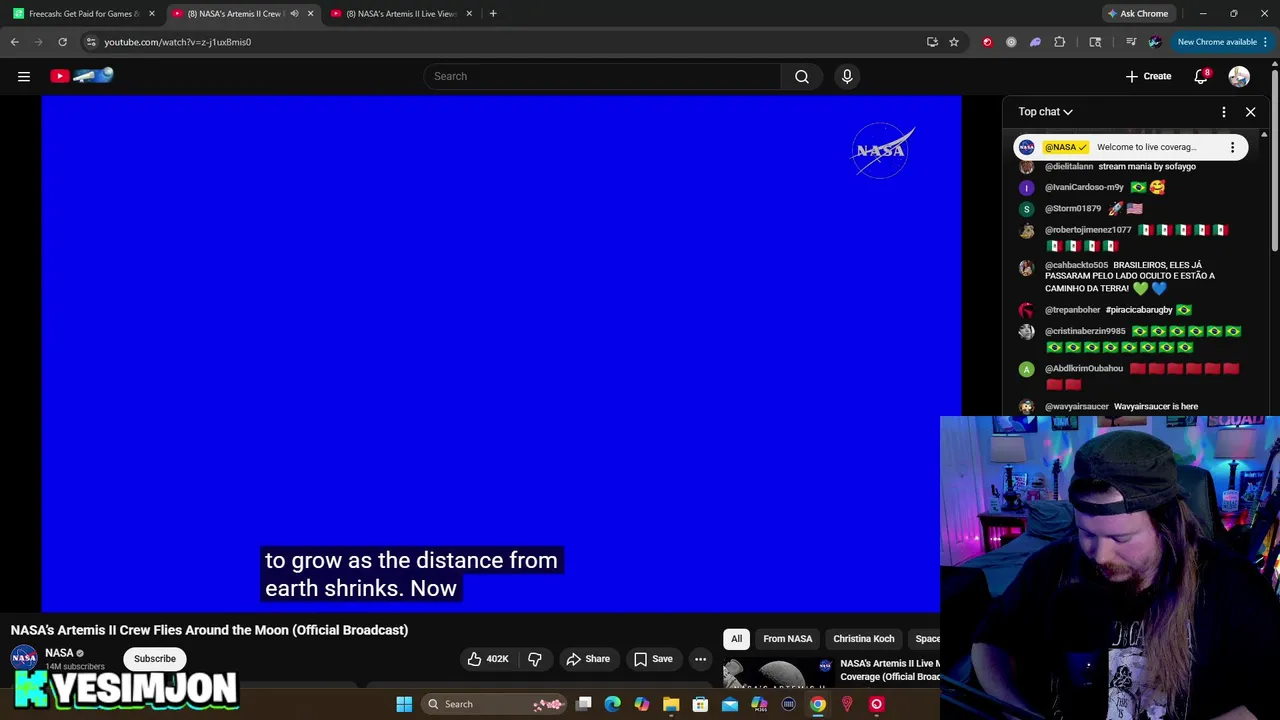Viewport: 1280px width, 720px height.
Task: Select the All filter chip
Action: (736, 639)
